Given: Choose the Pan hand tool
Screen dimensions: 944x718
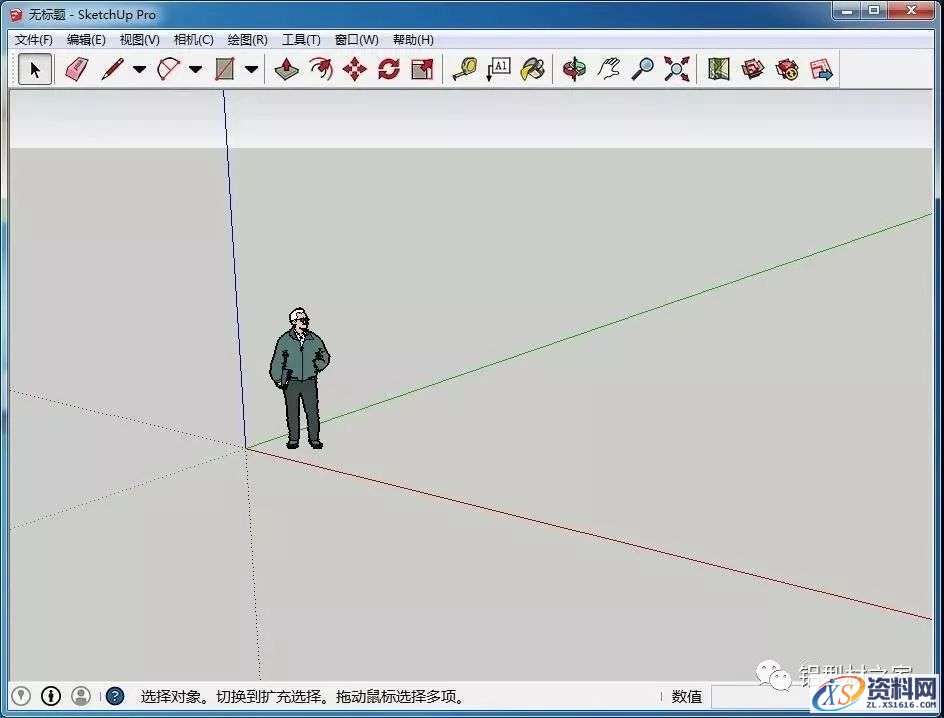Looking at the screenshot, I should pos(610,69).
